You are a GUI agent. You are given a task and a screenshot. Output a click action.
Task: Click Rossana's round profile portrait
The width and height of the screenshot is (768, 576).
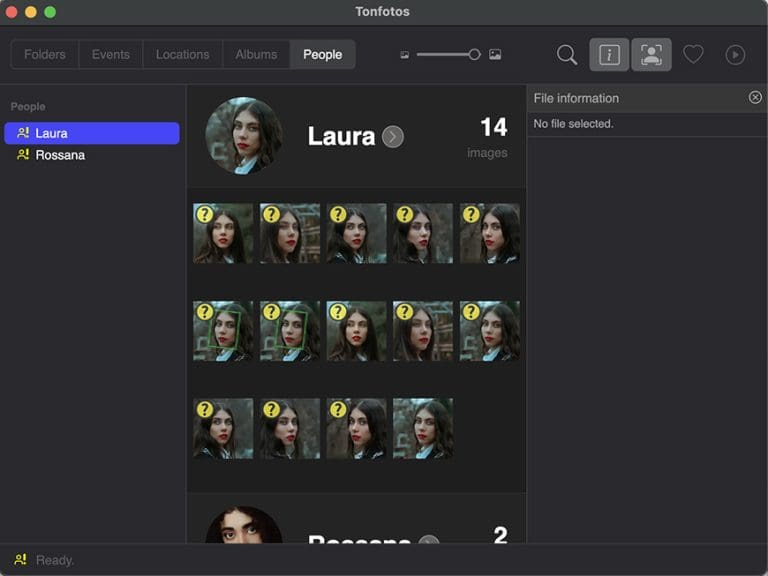click(244, 525)
